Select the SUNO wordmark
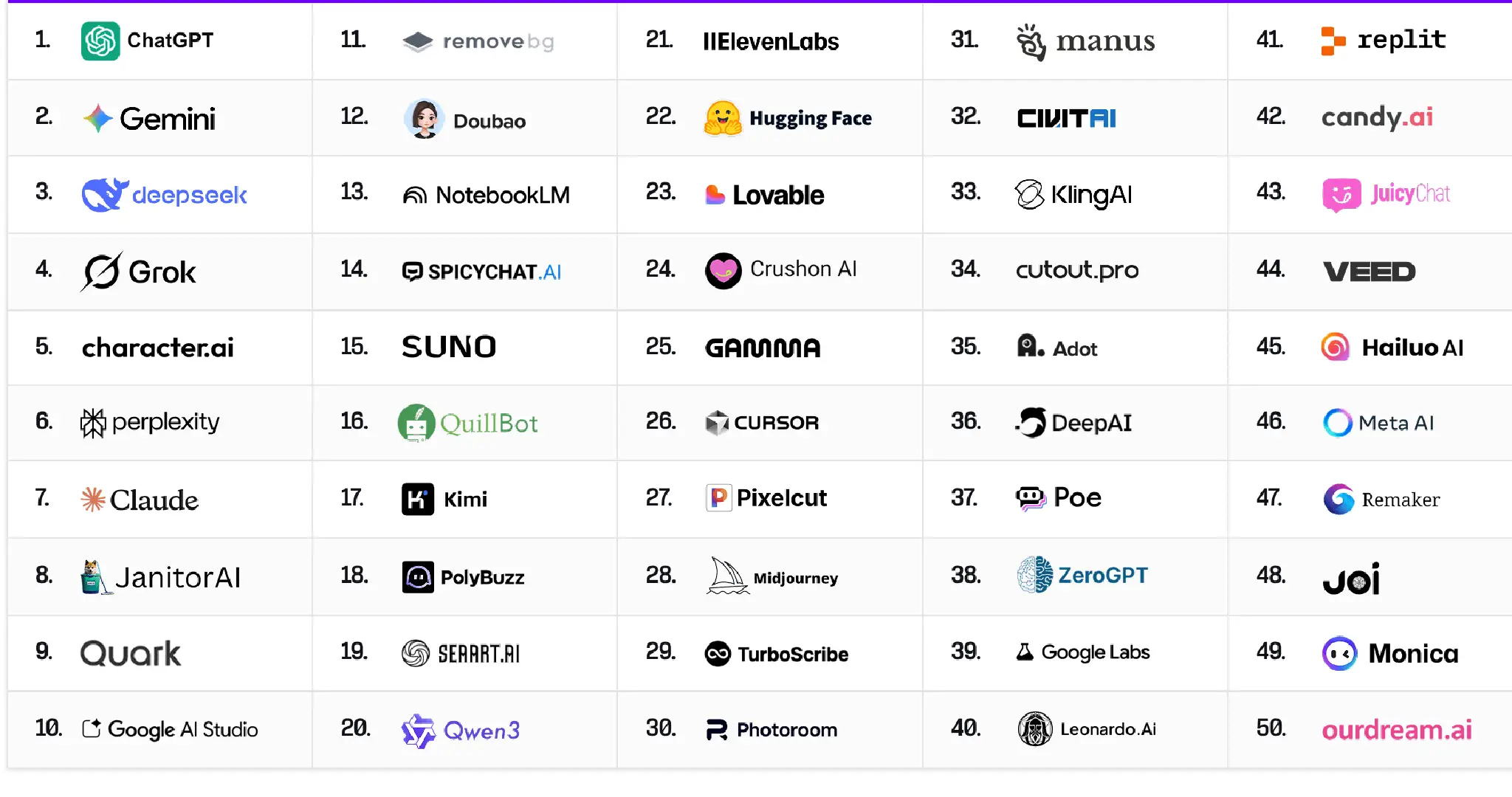 point(449,347)
